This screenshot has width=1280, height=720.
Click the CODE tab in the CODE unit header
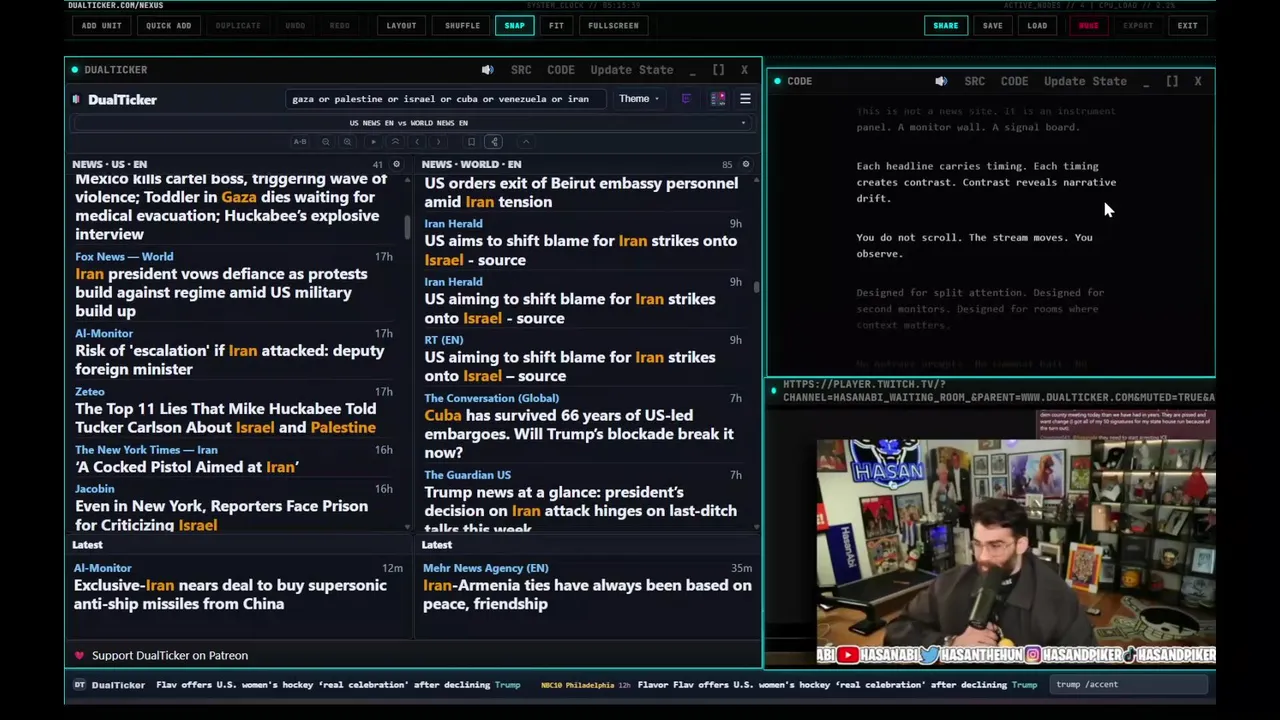[1014, 81]
